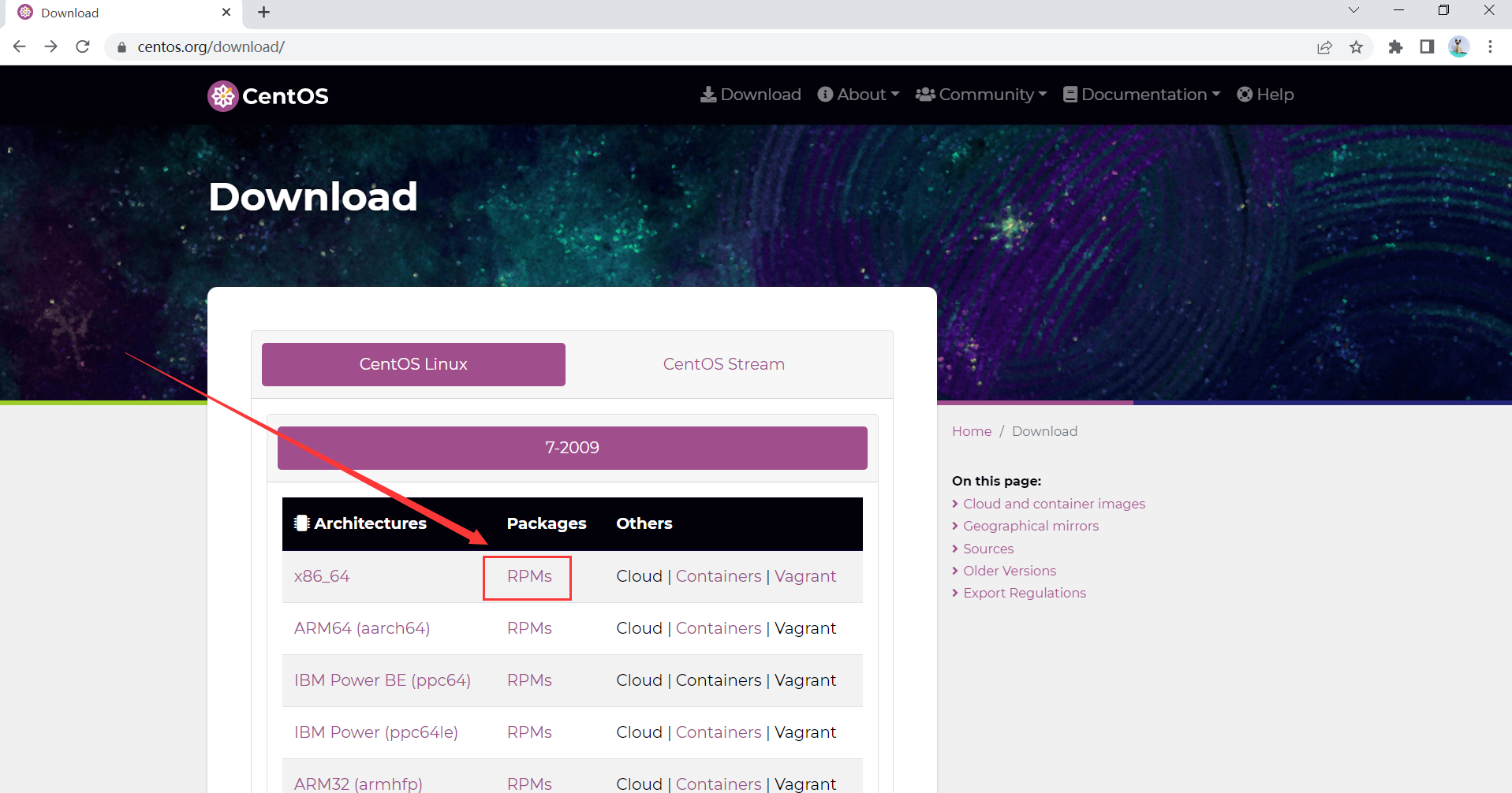Click Home in the breadcrumb
Viewport: 1512px width, 793px height.
coord(972,431)
